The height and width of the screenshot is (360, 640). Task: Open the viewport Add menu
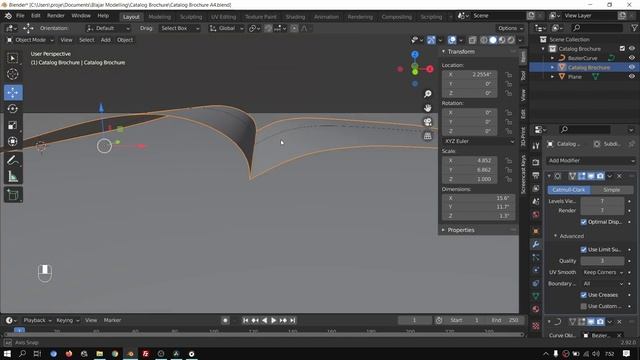[105, 40]
